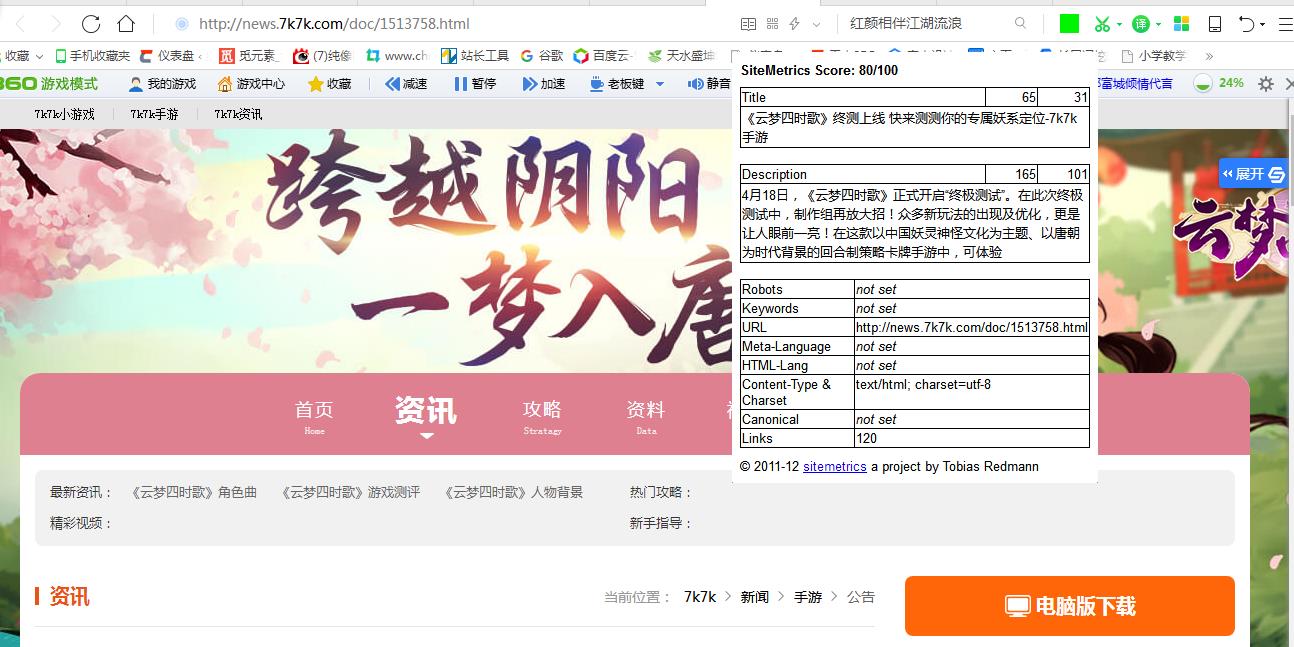Switch to reader mode view icon
The height and width of the screenshot is (647, 1294).
(748, 23)
